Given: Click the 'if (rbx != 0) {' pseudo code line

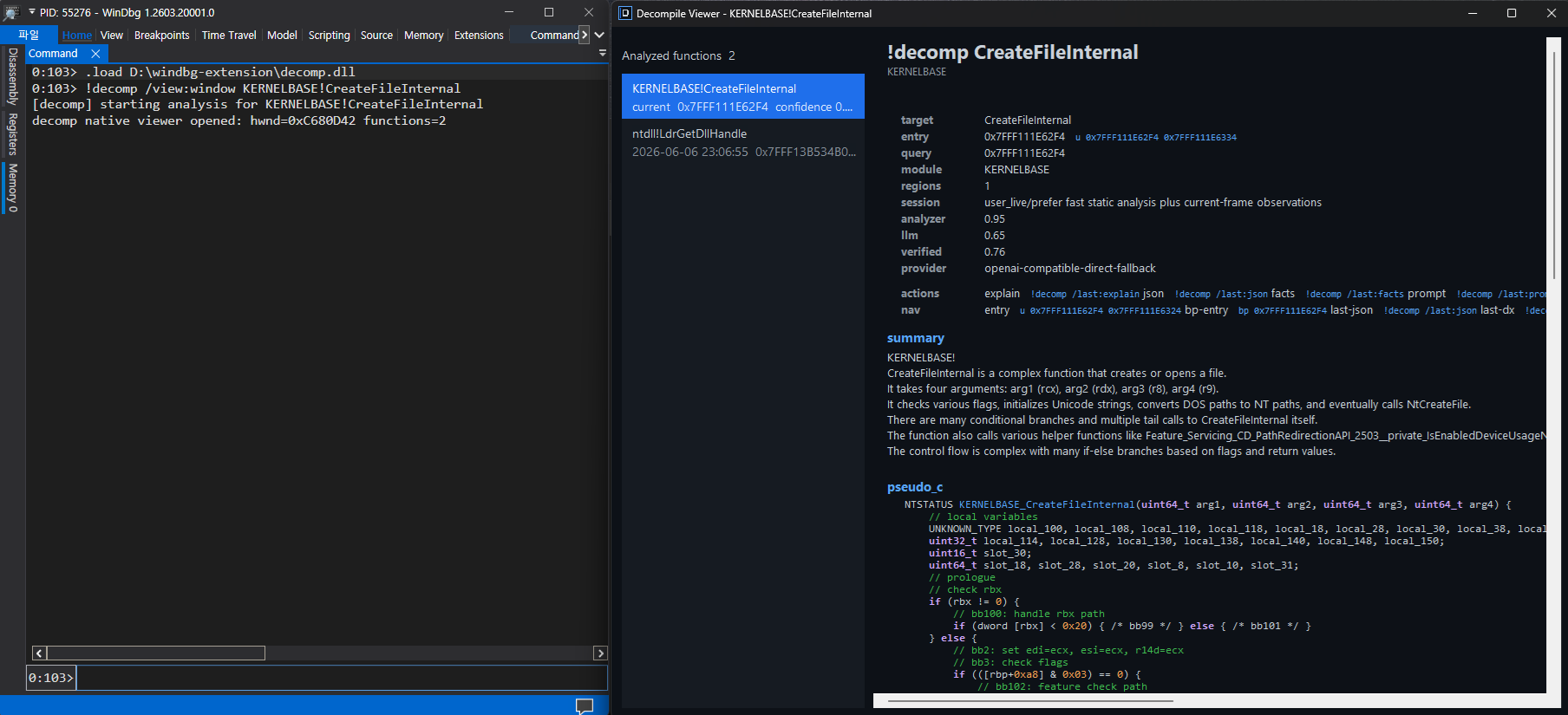Looking at the screenshot, I should click(x=974, y=601).
